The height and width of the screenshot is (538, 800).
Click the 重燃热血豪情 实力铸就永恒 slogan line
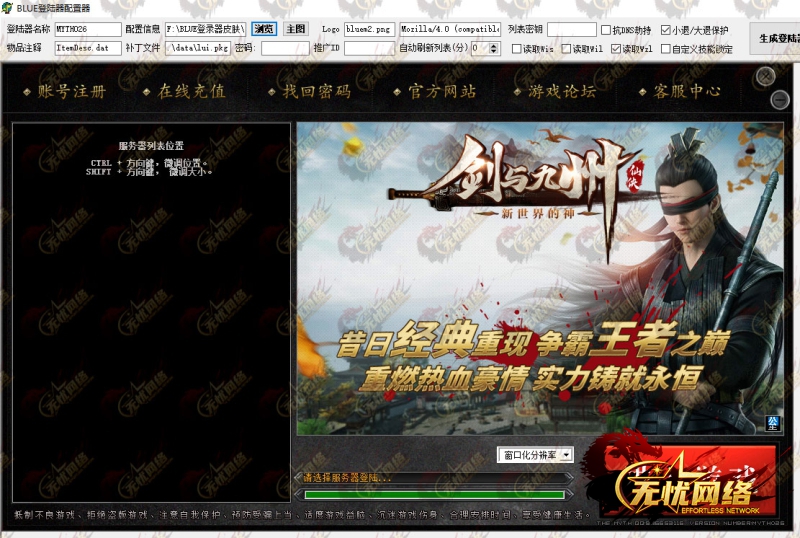click(x=531, y=378)
